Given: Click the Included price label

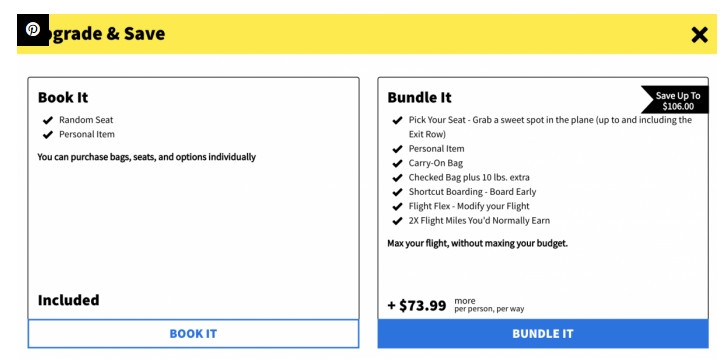Looking at the screenshot, I should [69, 300].
